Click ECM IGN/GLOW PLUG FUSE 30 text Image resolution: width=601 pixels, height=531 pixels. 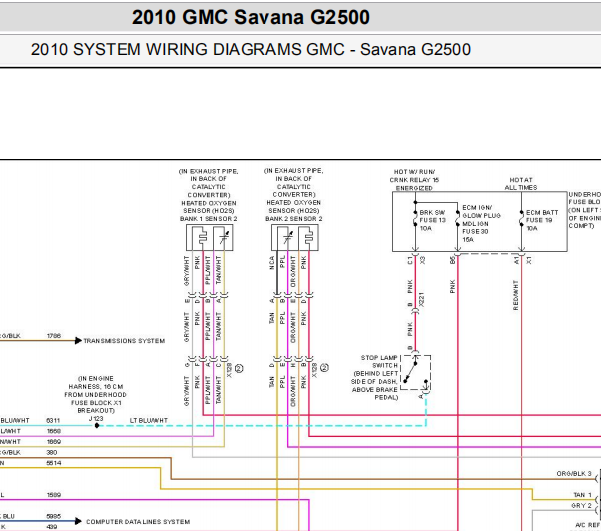(x=481, y=224)
